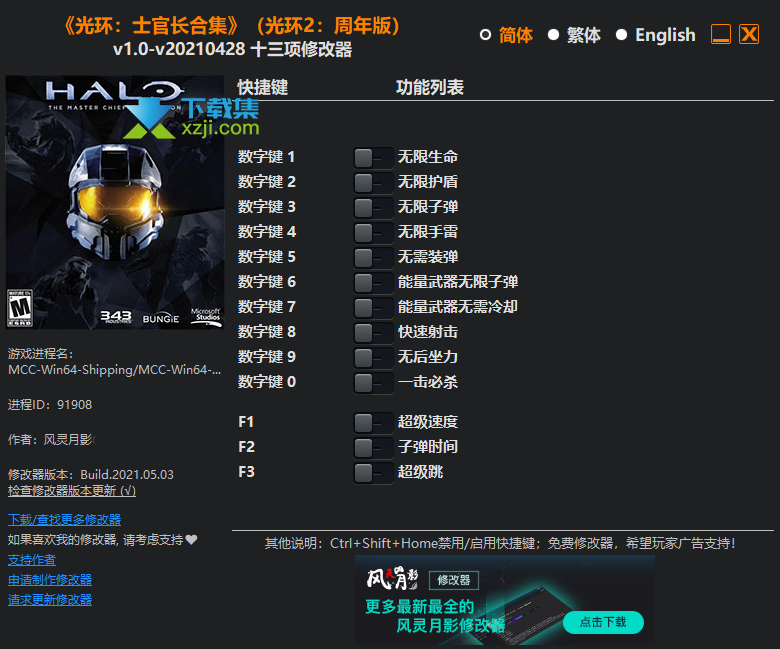Click 风灵月影 logo in the banner
This screenshot has height=649, width=780.
click(392, 578)
